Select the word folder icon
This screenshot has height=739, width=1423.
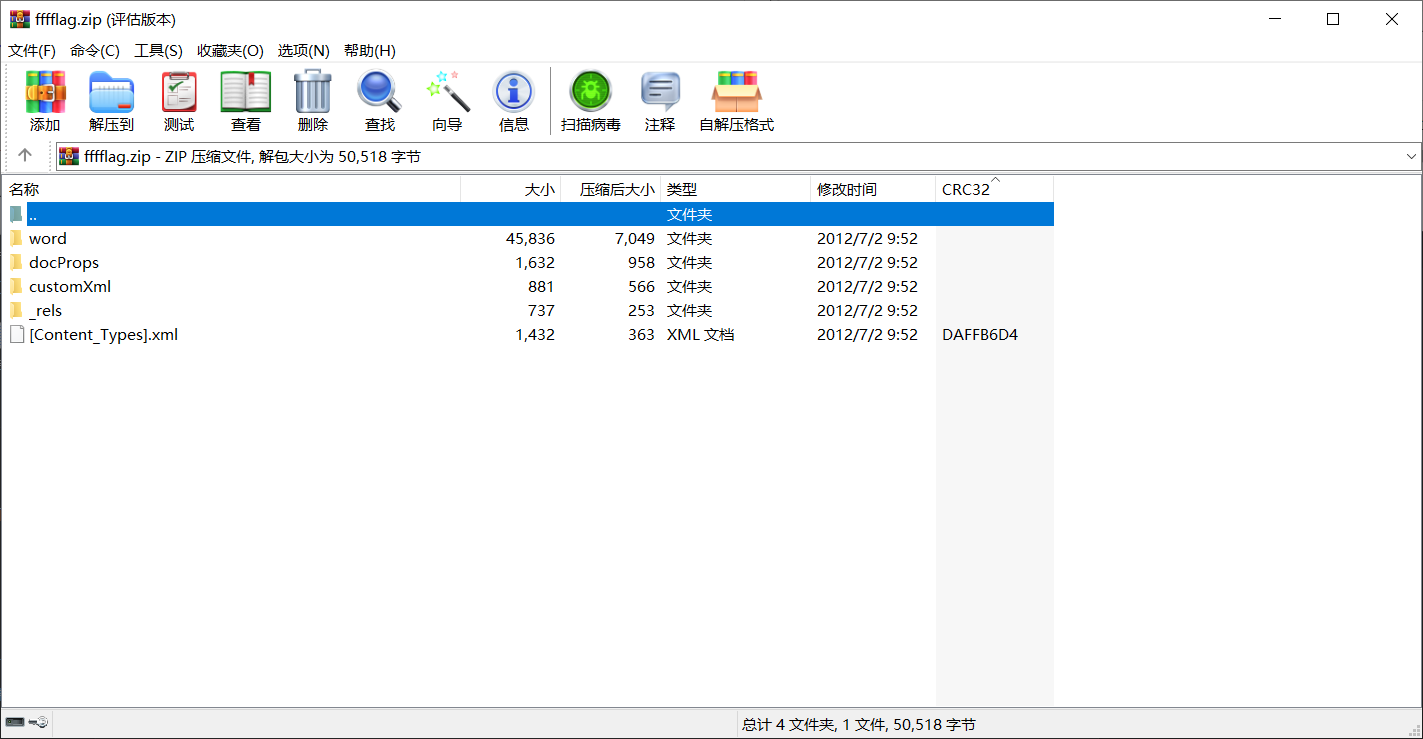[16, 238]
